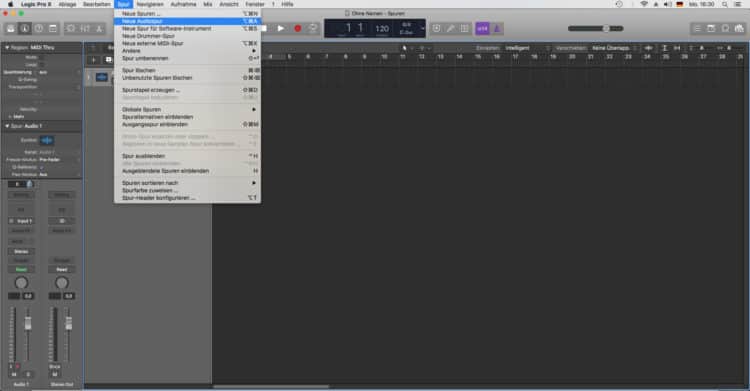Collapse the Spur: Audio 1 disclosure triangle
The image size is (750, 391).
point(7,126)
